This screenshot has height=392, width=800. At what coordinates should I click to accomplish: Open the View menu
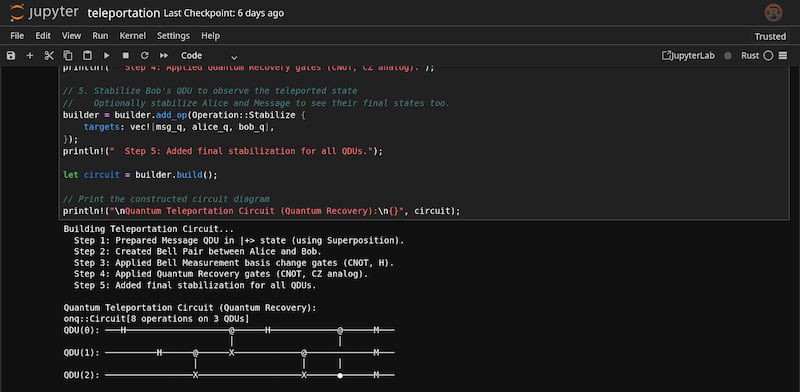(71, 36)
